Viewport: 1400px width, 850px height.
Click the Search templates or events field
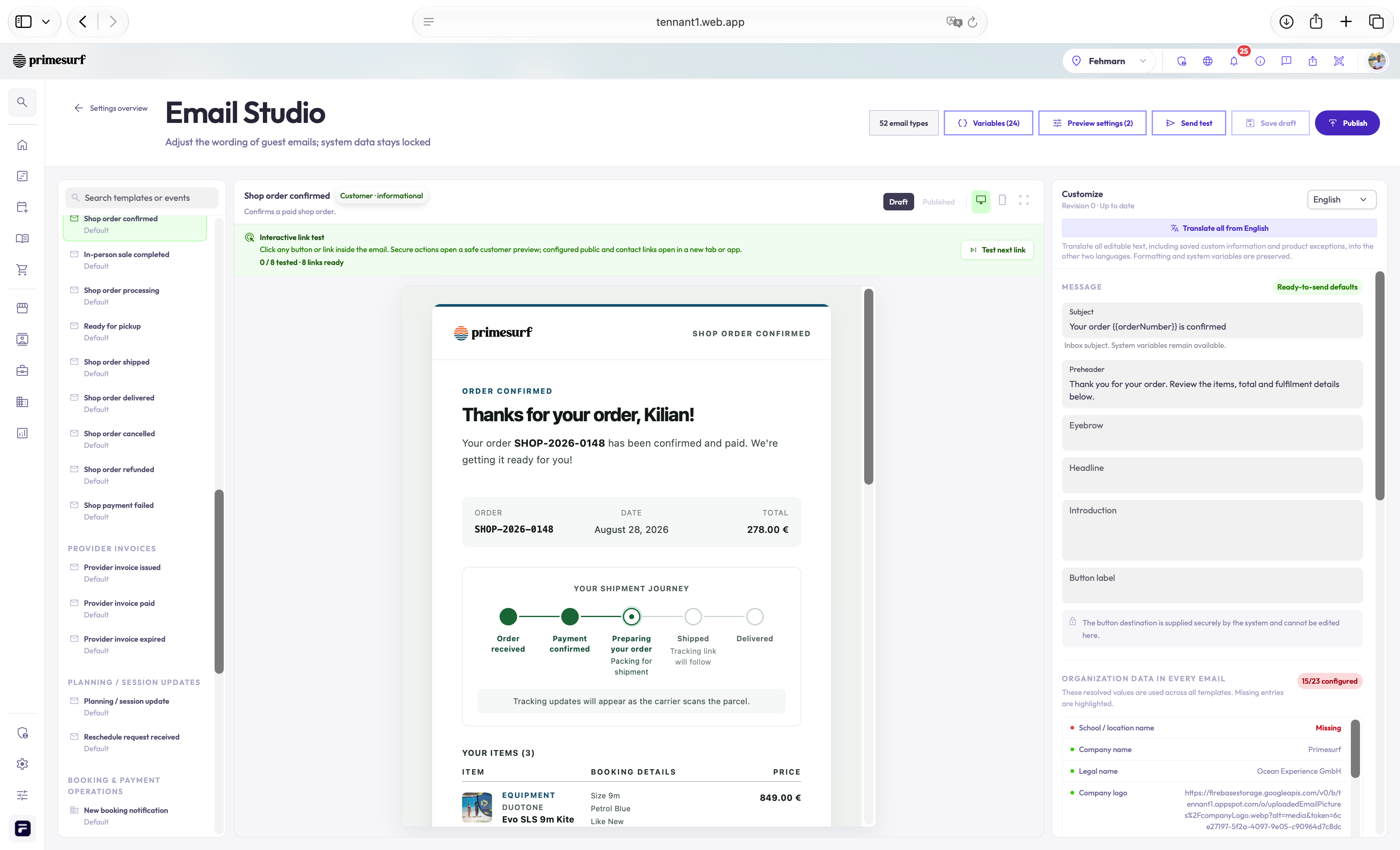pyautogui.click(x=142, y=198)
